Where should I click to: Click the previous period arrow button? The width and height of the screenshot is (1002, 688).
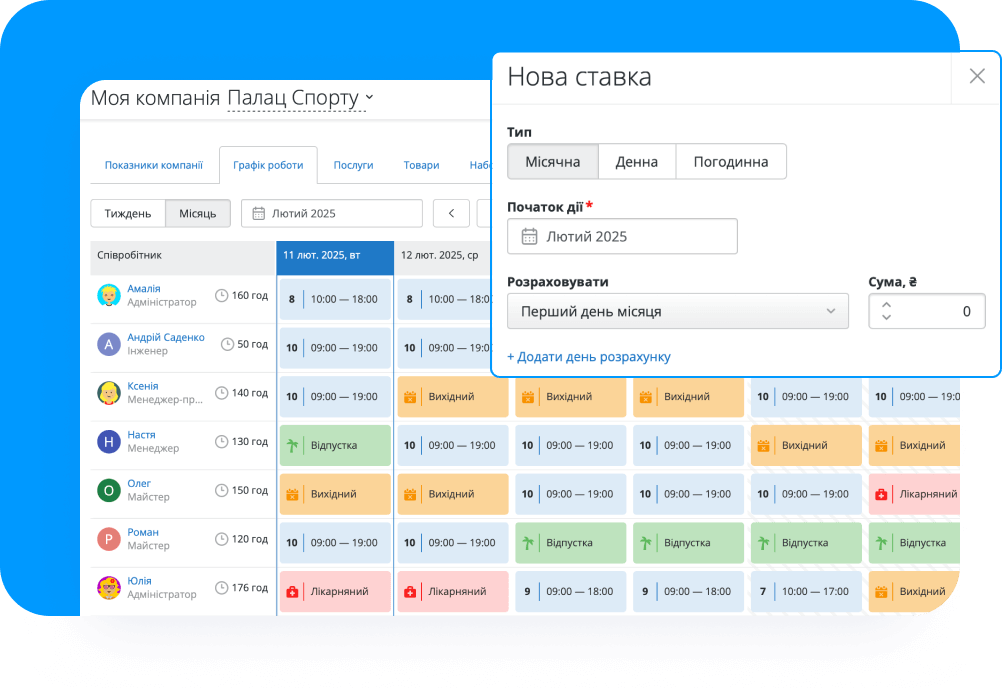pyautogui.click(x=451, y=213)
